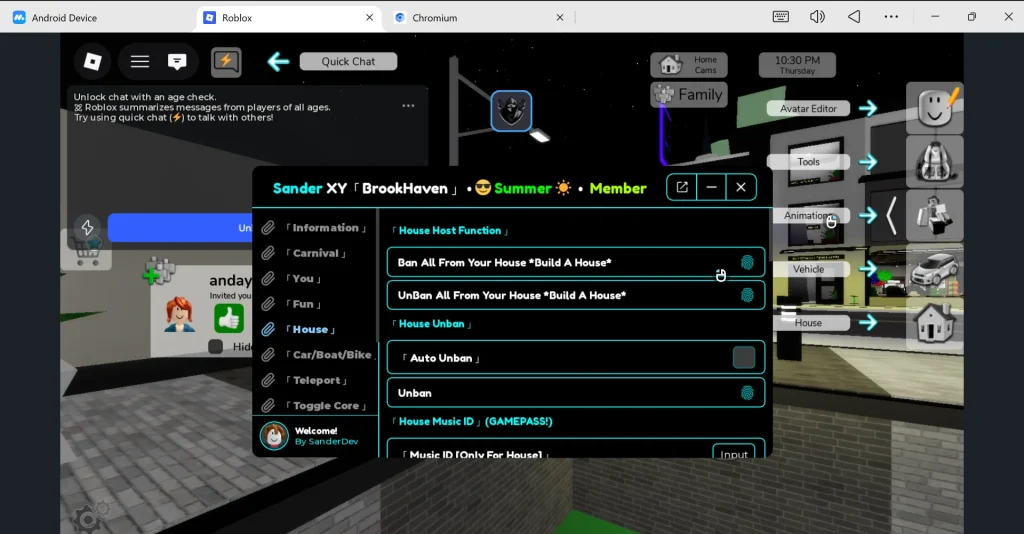Screen dimensions: 1024x534
Task: Click the Tools label
Action: [808, 161]
